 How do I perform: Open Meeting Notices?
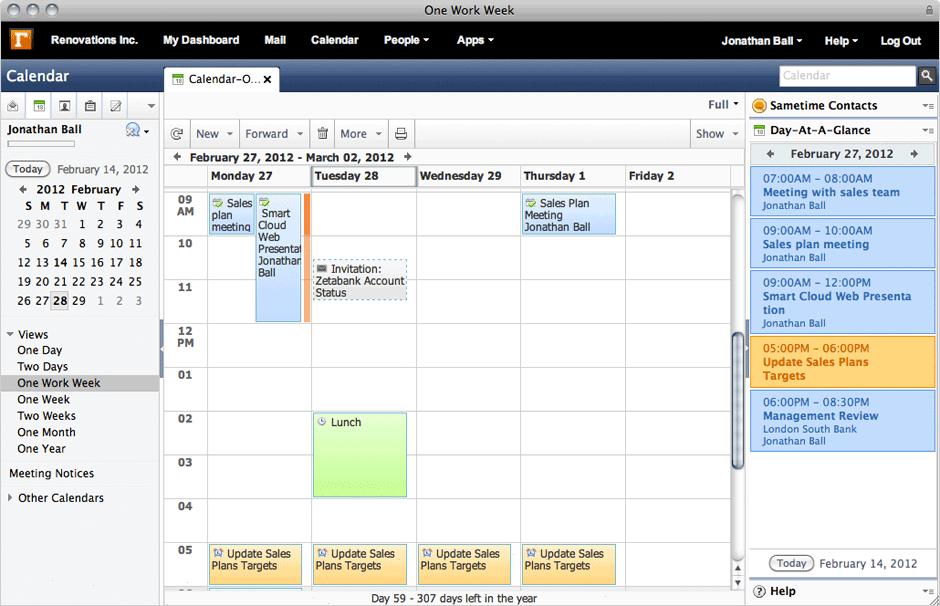[x=52, y=474]
